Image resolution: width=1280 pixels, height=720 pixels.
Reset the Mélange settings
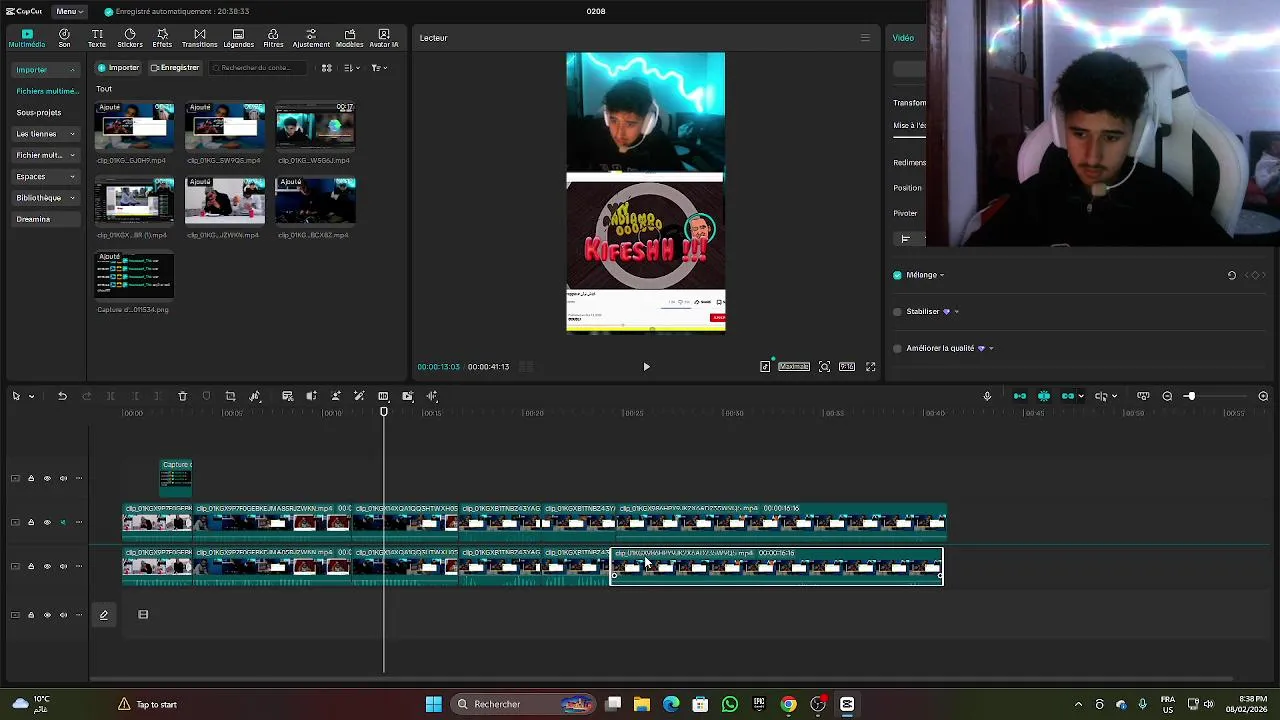click(x=1232, y=275)
